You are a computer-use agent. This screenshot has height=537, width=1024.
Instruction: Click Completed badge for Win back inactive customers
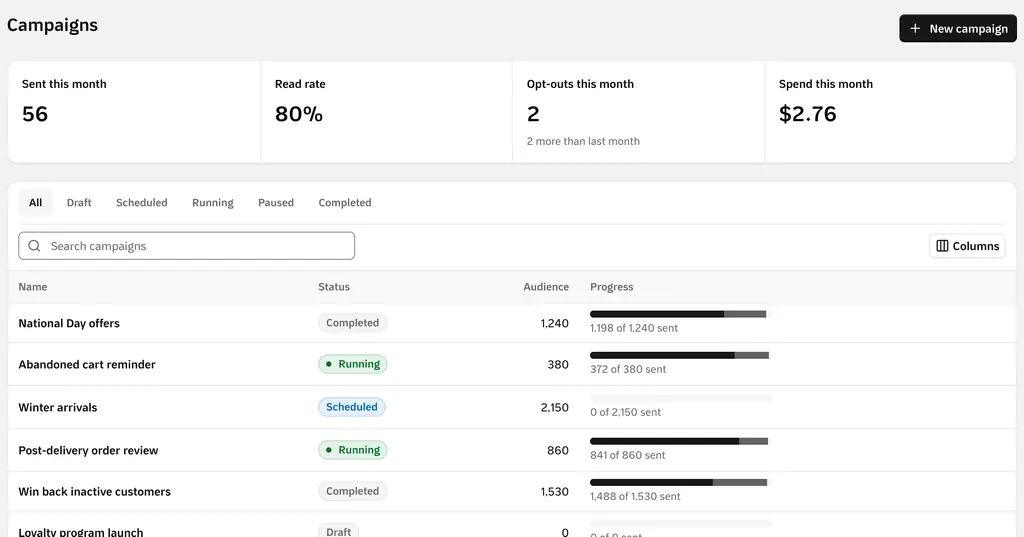(353, 491)
